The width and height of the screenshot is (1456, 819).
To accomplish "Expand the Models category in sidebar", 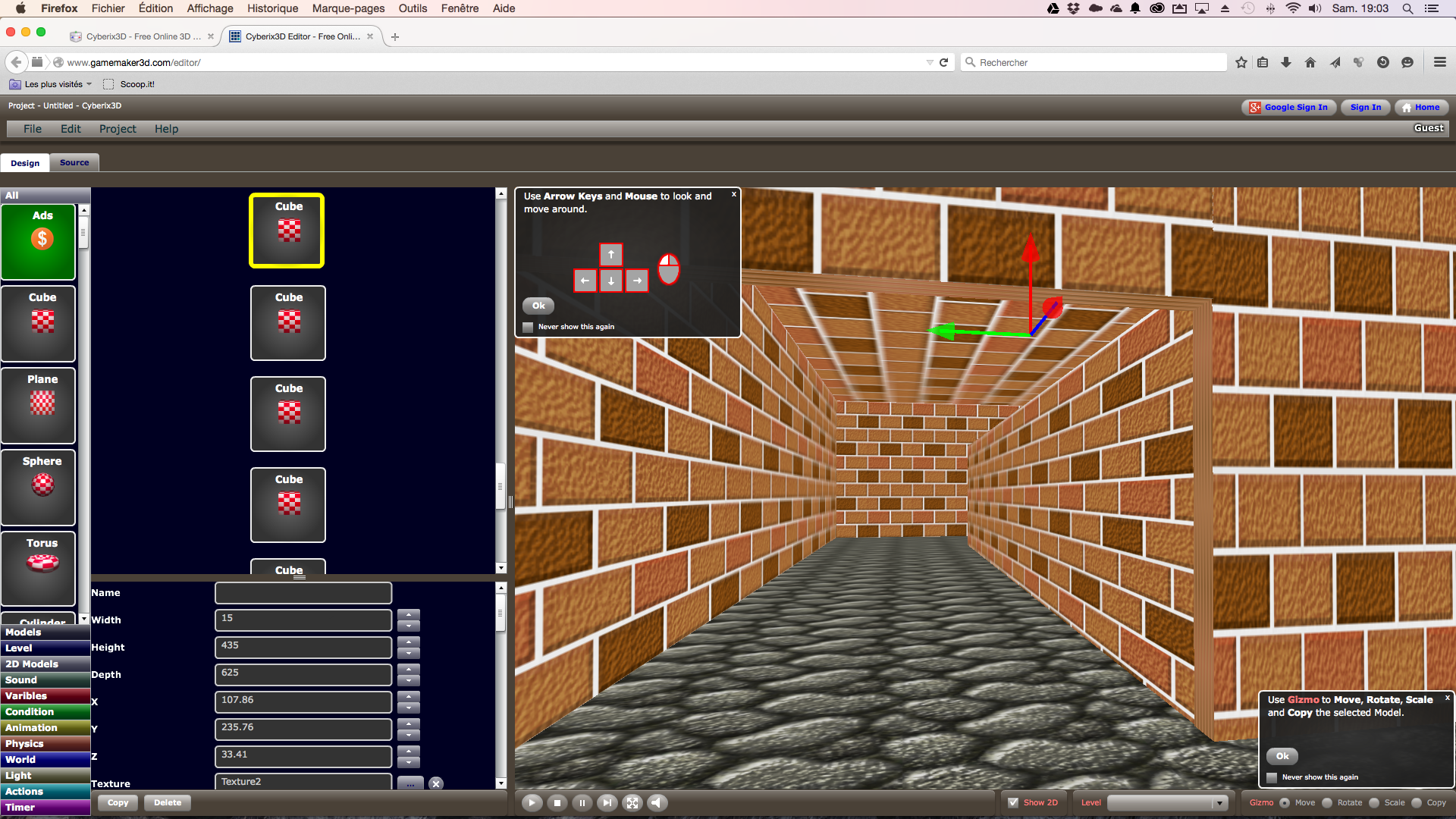I will coord(40,632).
